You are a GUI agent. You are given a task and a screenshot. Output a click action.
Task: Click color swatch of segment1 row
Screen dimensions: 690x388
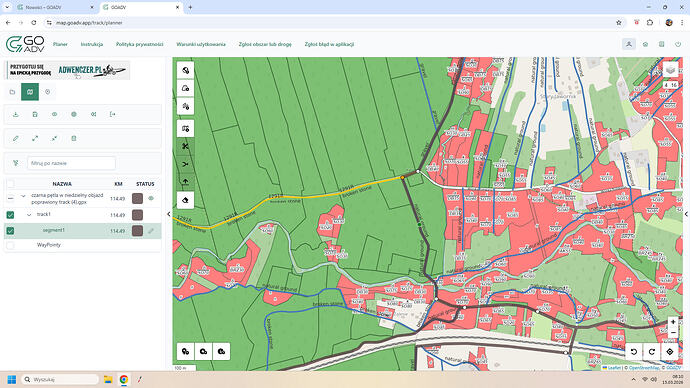coord(137,231)
